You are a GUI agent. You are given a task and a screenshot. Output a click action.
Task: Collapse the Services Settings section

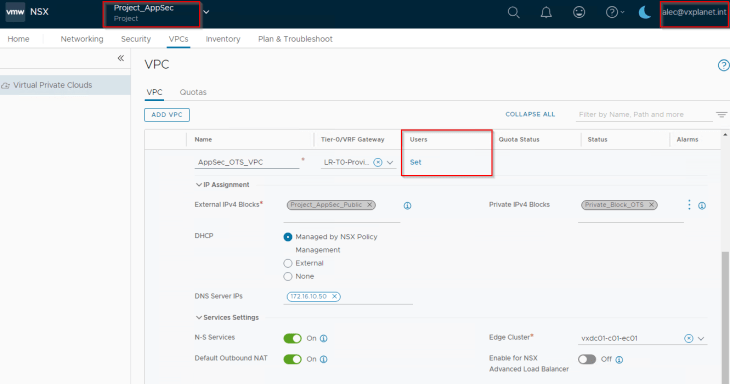click(x=199, y=317)
